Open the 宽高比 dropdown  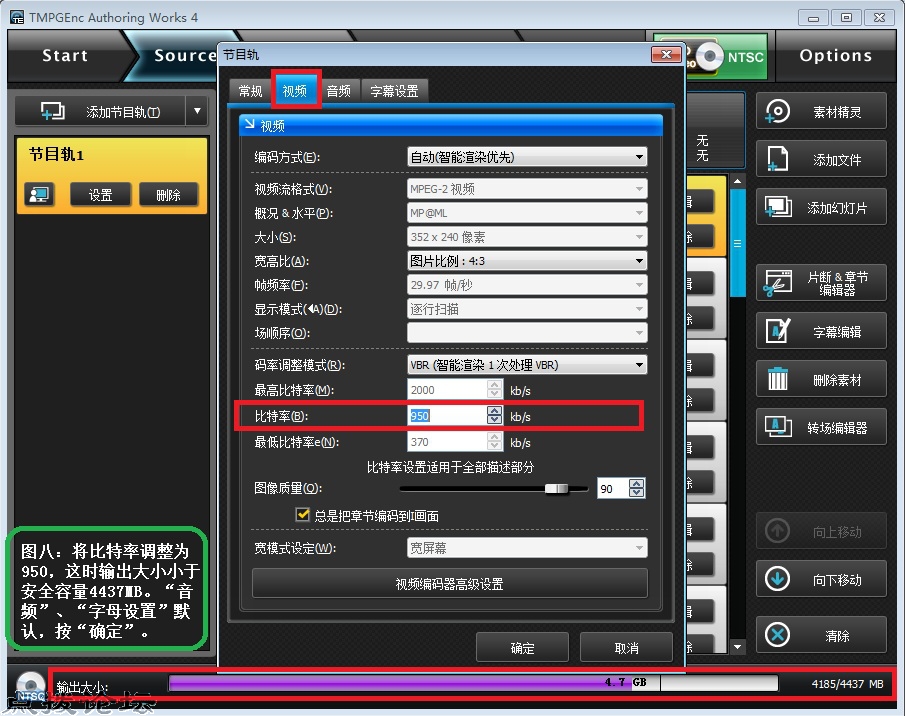(x=527, y=261)
